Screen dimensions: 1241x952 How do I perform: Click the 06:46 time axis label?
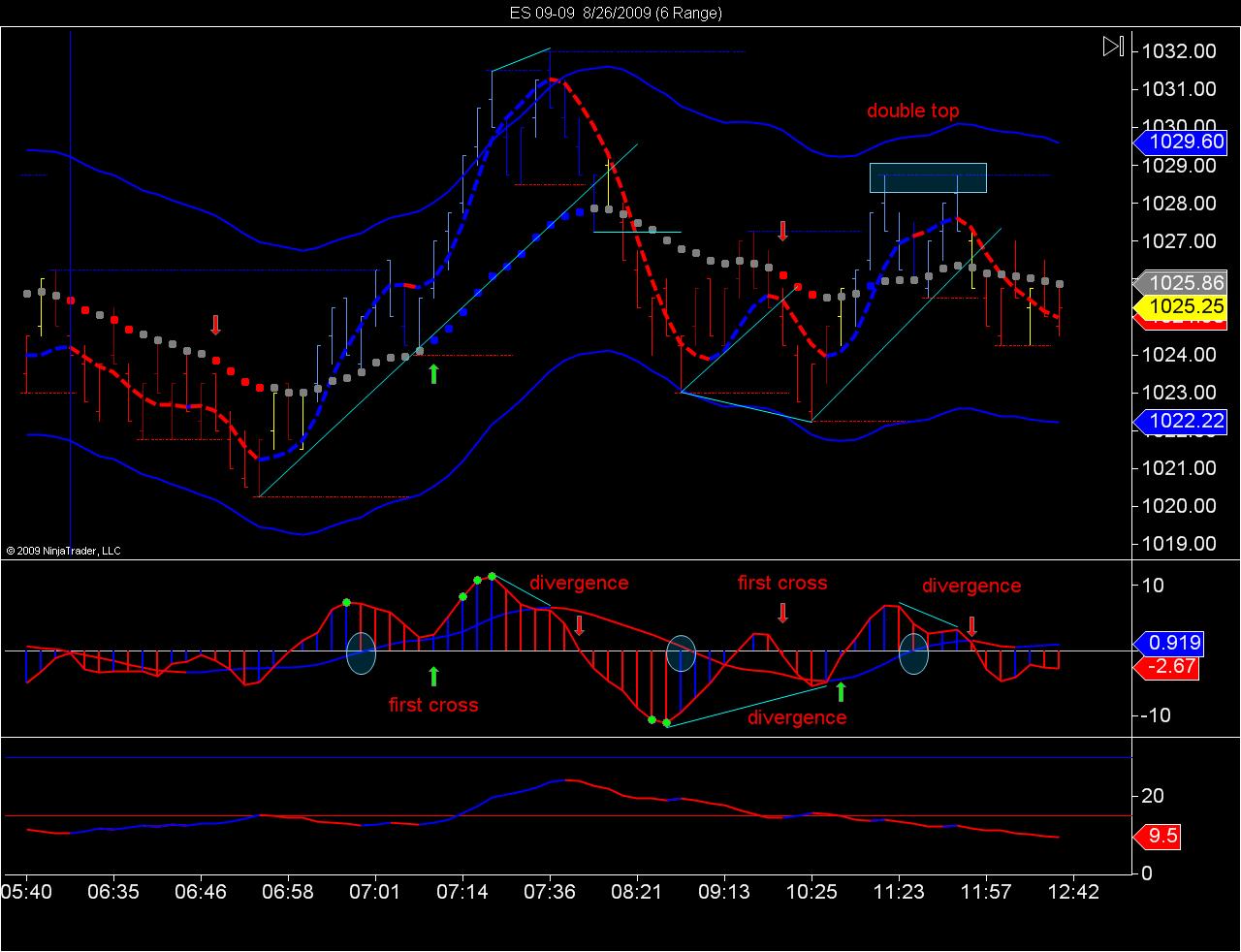point(201,891)
